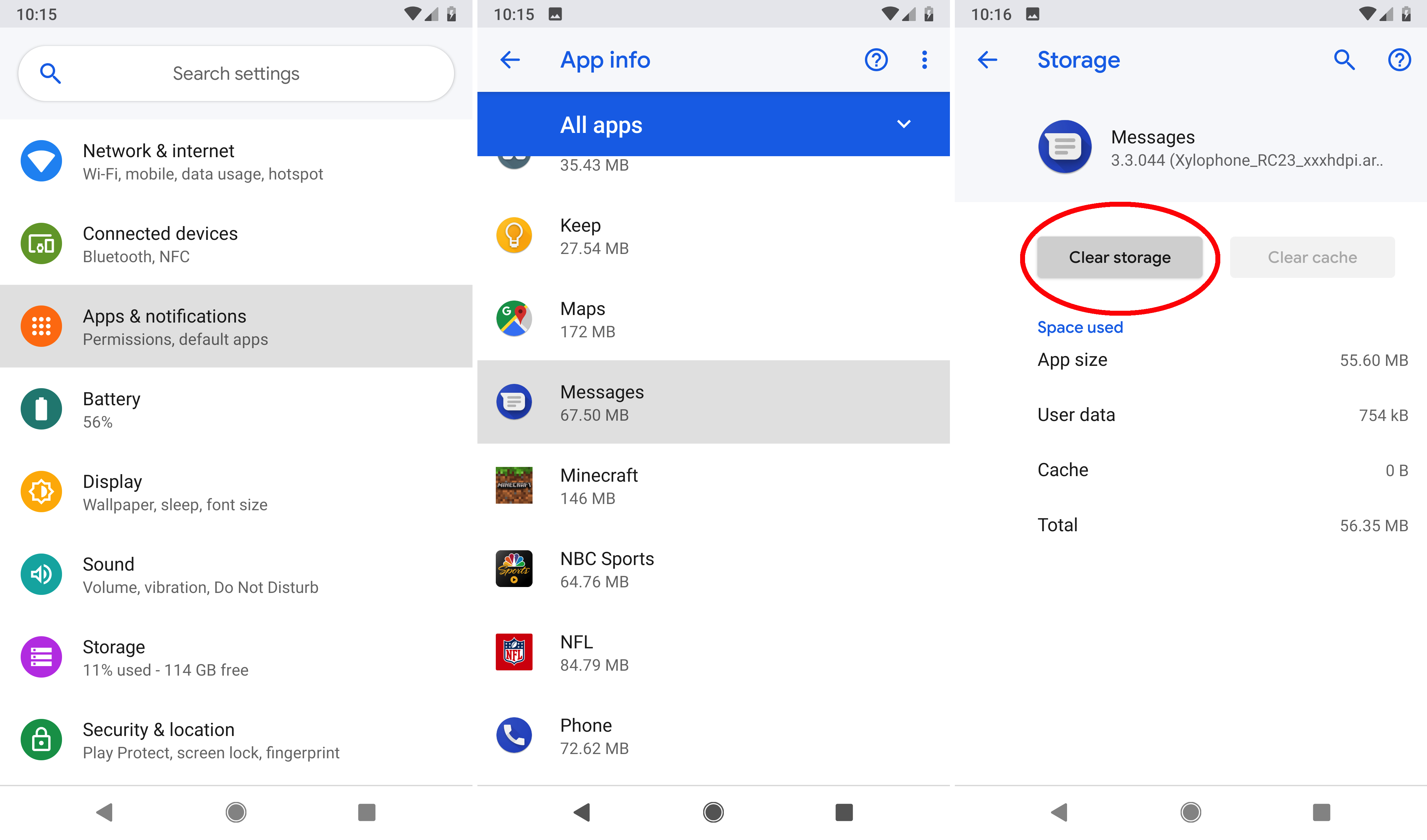The image size is (1427, 840).
Task: Tap Android back button on Storage screen
Action: (x=1060, y=813)
